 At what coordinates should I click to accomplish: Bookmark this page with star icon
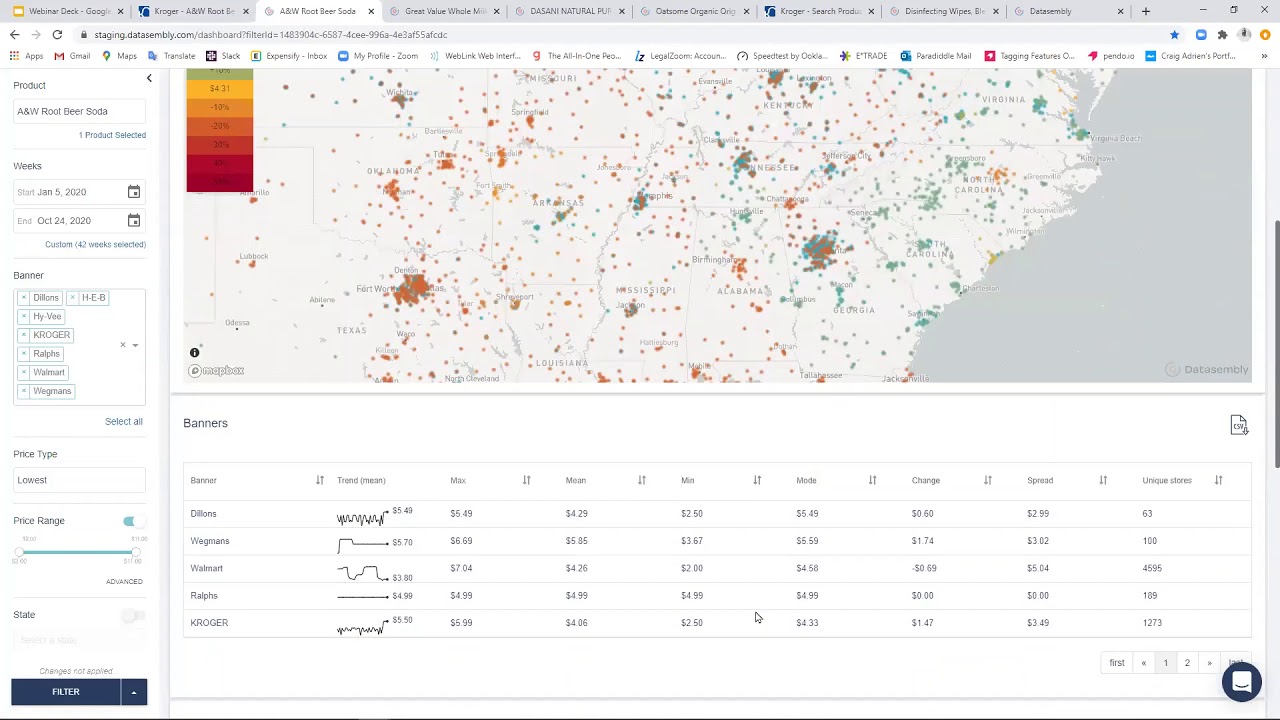1174,35
